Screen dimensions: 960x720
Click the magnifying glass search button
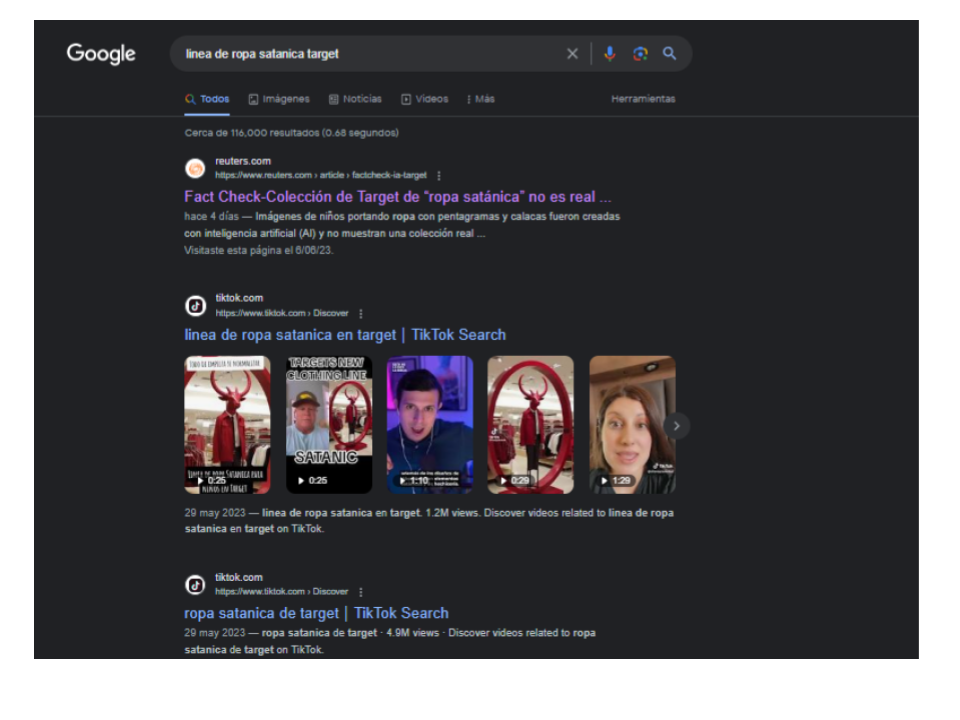coord(669,54)
